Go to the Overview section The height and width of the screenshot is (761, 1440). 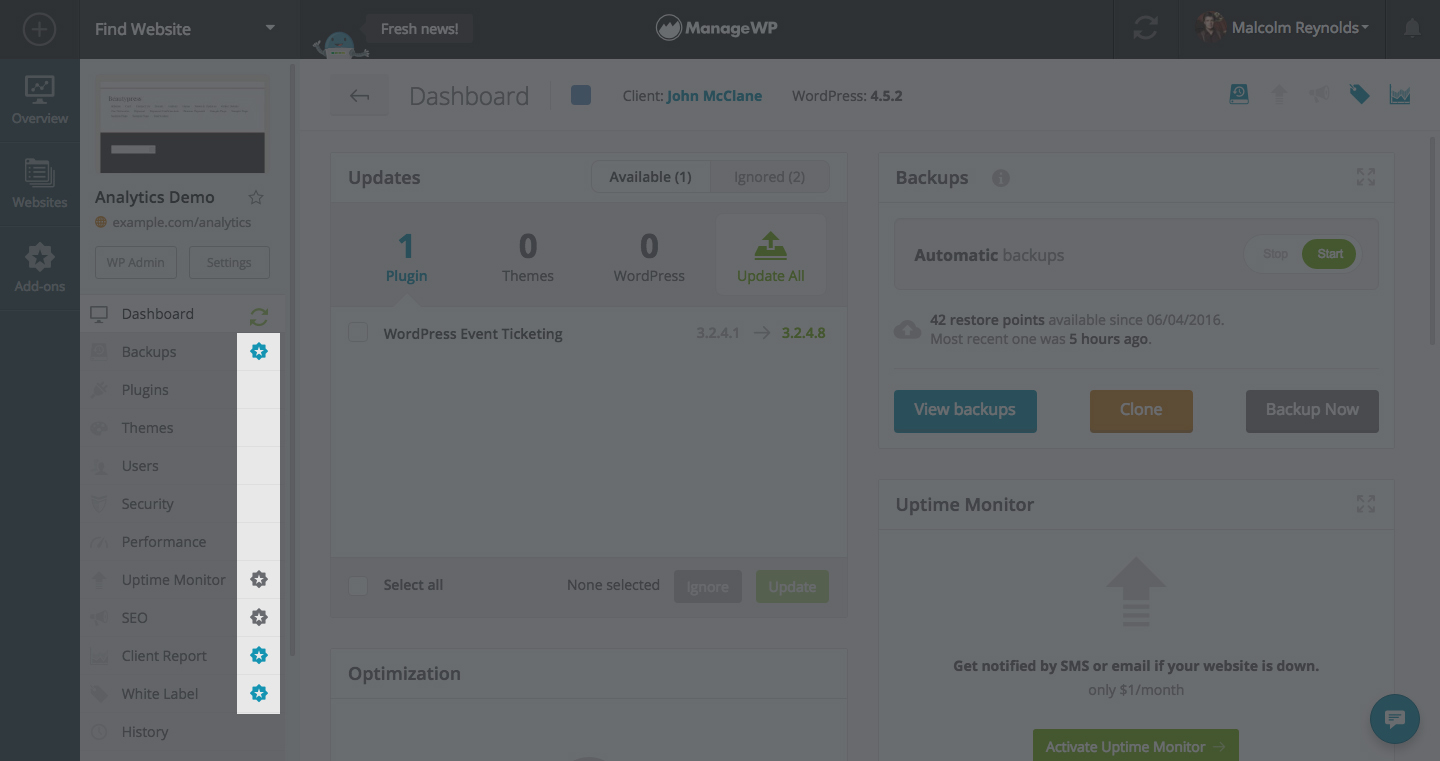tap(40, 100)
